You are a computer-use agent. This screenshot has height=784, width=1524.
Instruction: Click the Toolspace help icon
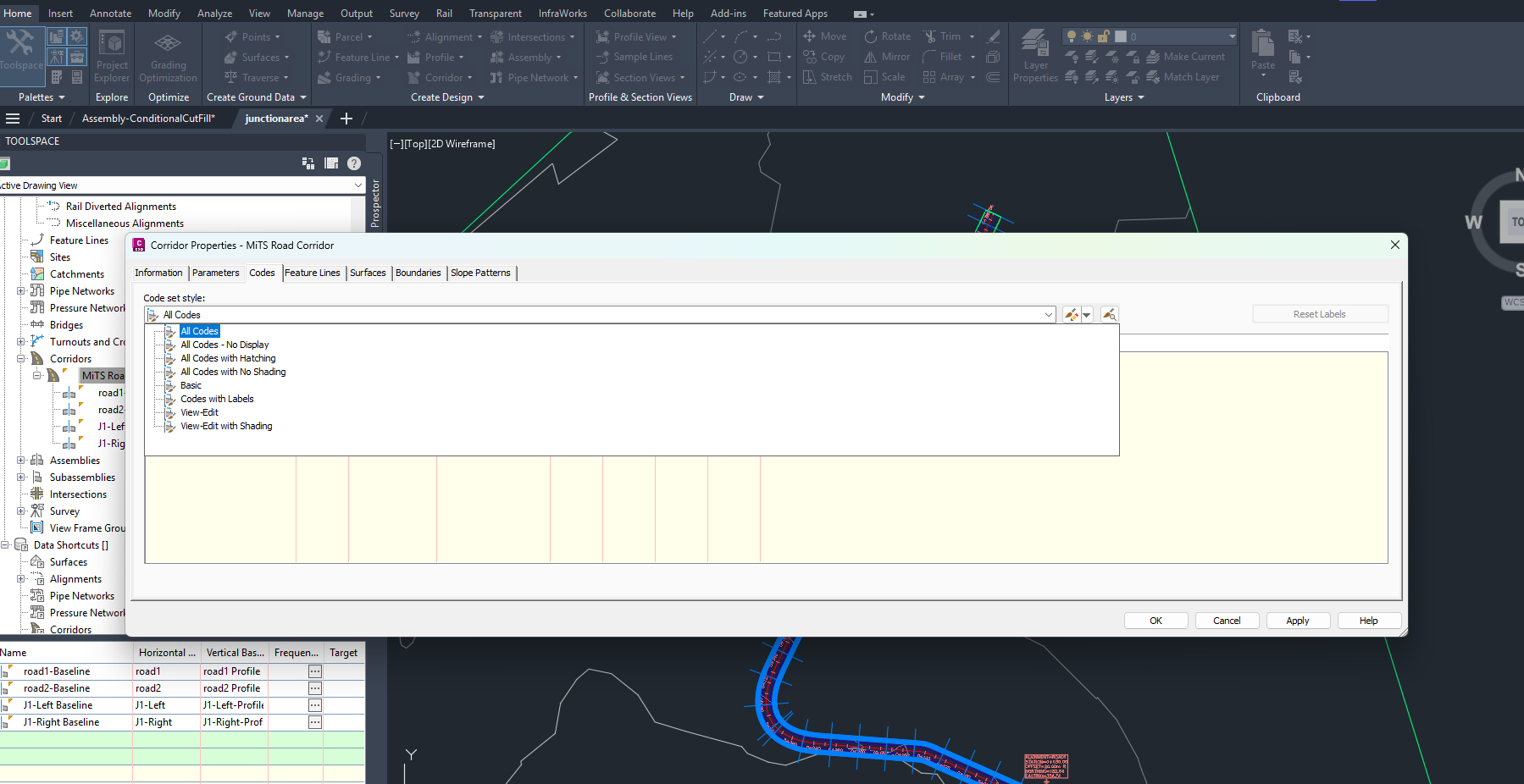[x=354, y=163]
